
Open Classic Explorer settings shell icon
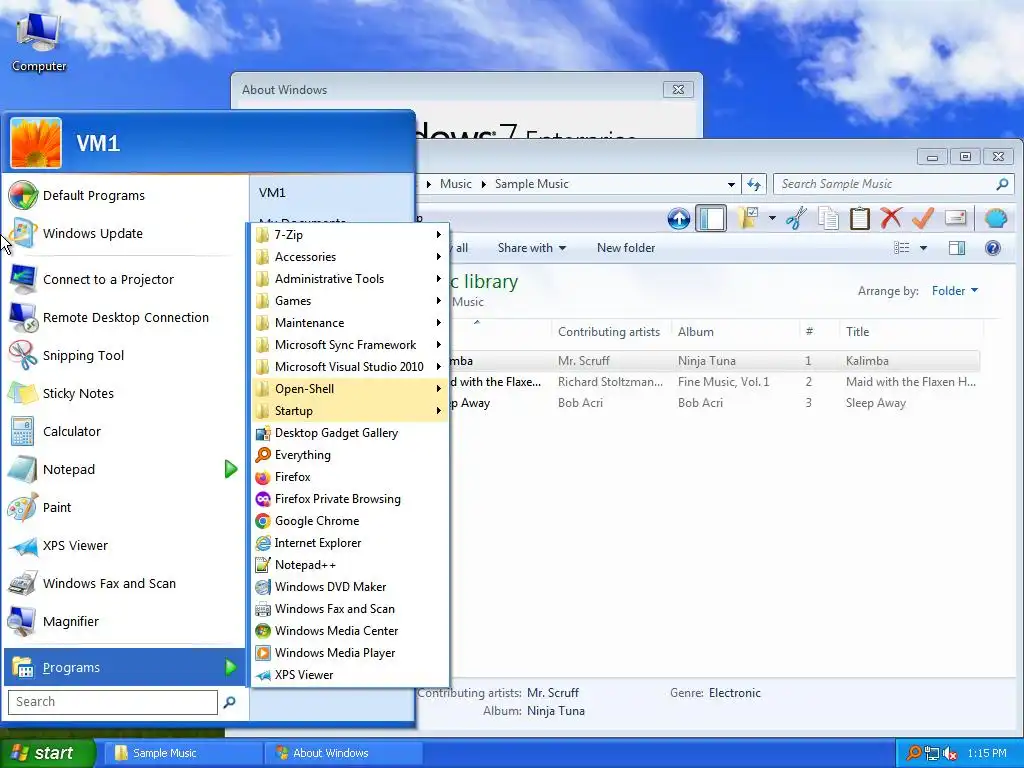click(995, 218)
